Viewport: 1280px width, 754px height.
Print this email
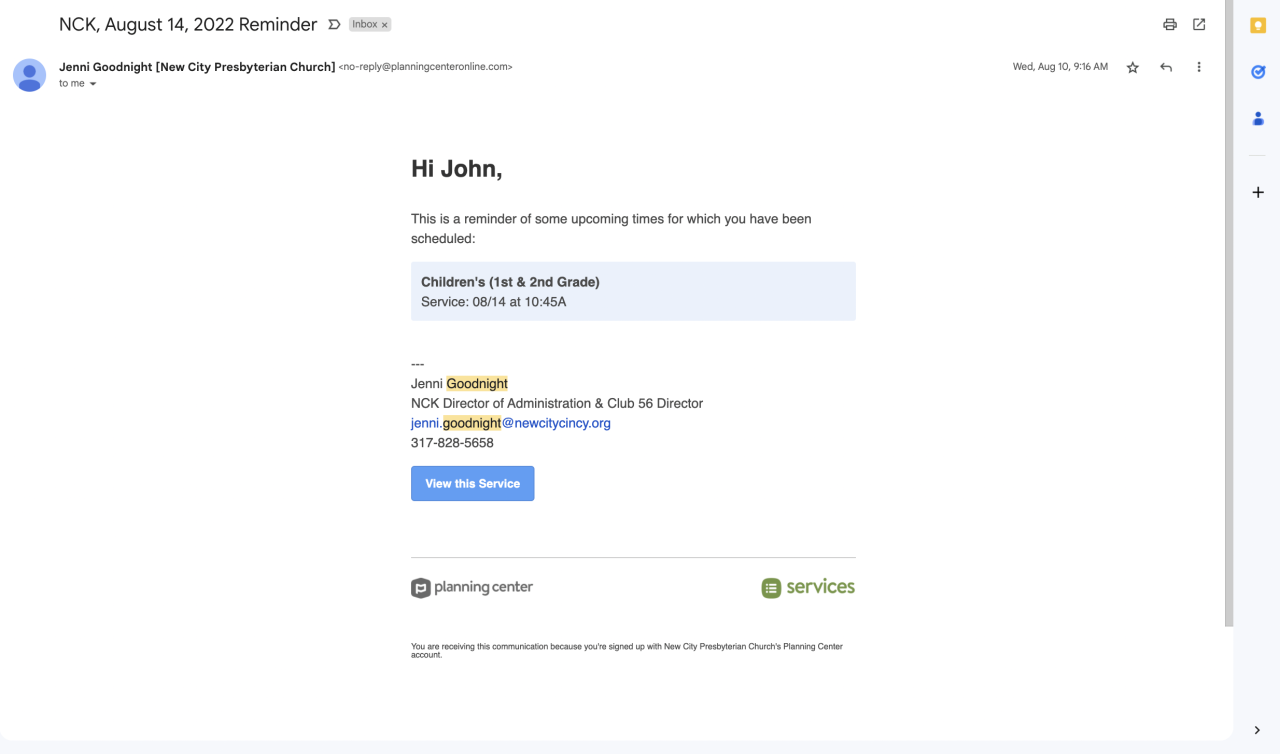[x=1170, y=25]
